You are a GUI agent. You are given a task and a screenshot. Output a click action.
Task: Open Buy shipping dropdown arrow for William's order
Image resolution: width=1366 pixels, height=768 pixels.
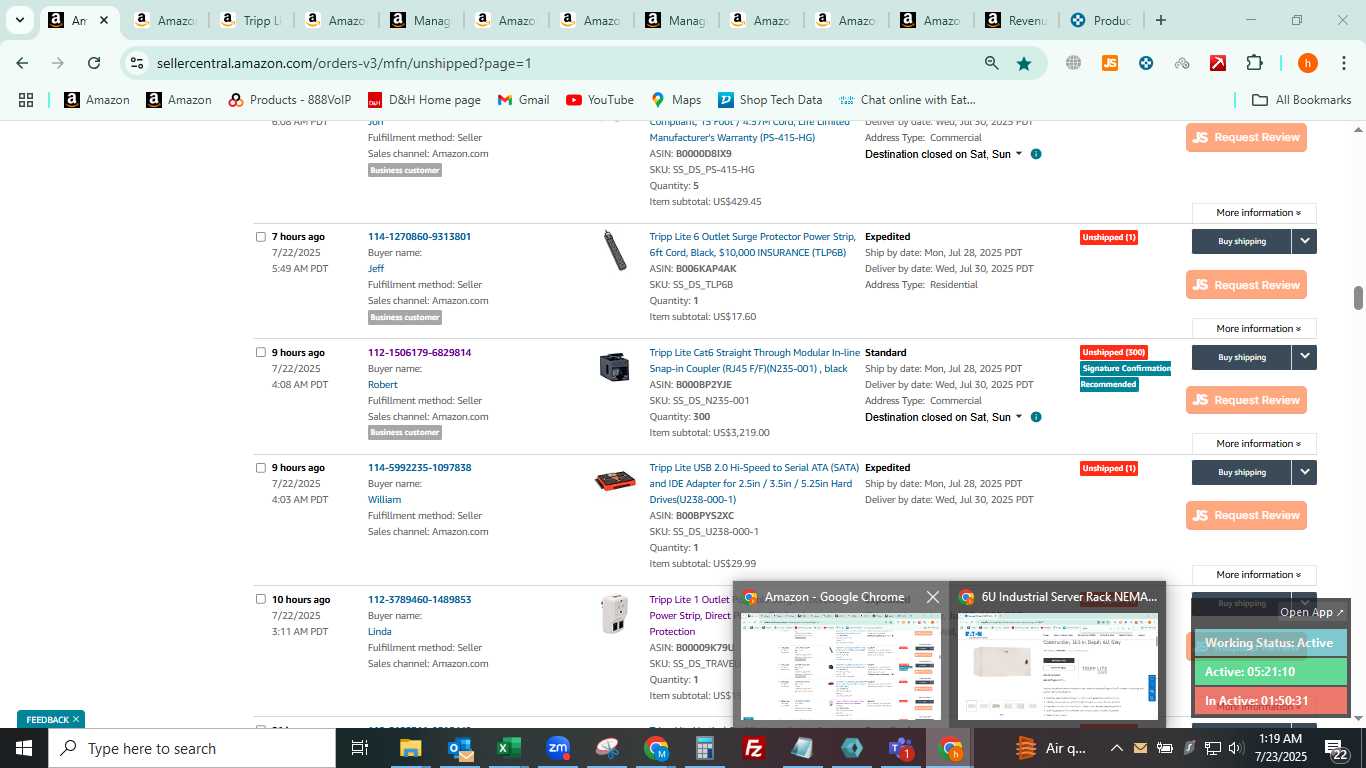tap(1304, 472)
